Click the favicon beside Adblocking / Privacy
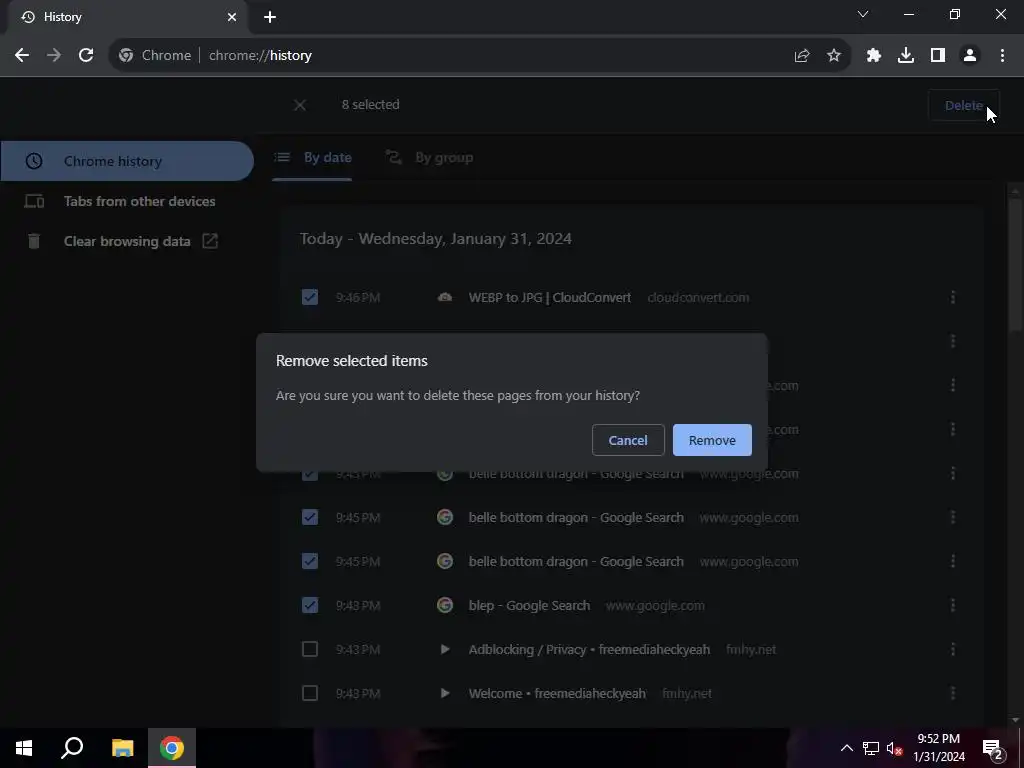The height and width of the screenshot is (768, 1024). 445,649
